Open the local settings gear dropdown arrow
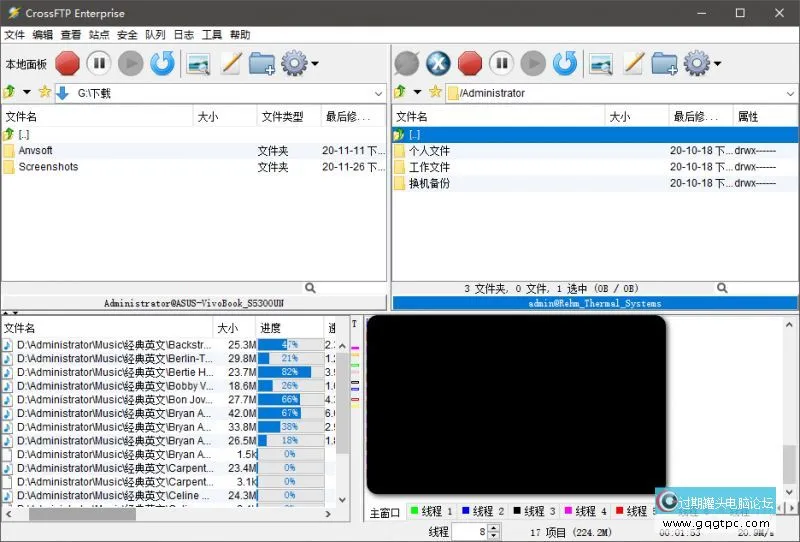Screen dimensions: 800x542 (315, 64)
